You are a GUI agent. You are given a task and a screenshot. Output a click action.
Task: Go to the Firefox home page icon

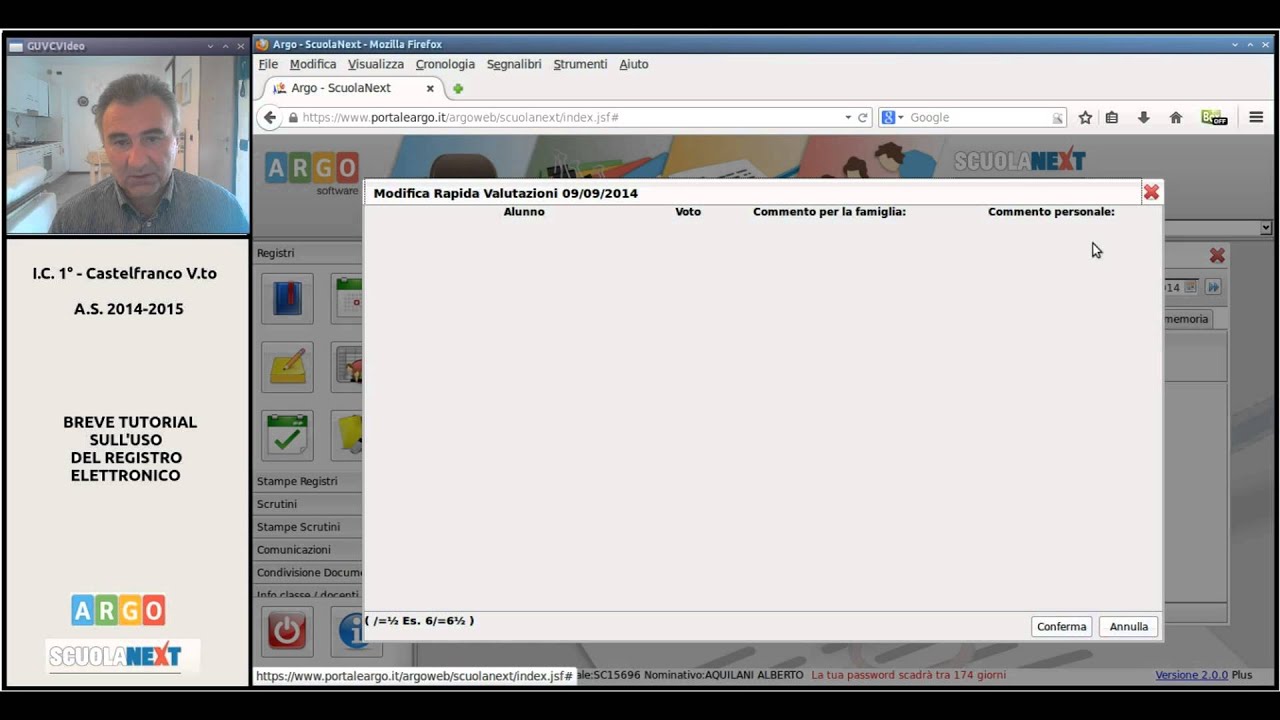pyautogui.click(x=1176, y=117)
